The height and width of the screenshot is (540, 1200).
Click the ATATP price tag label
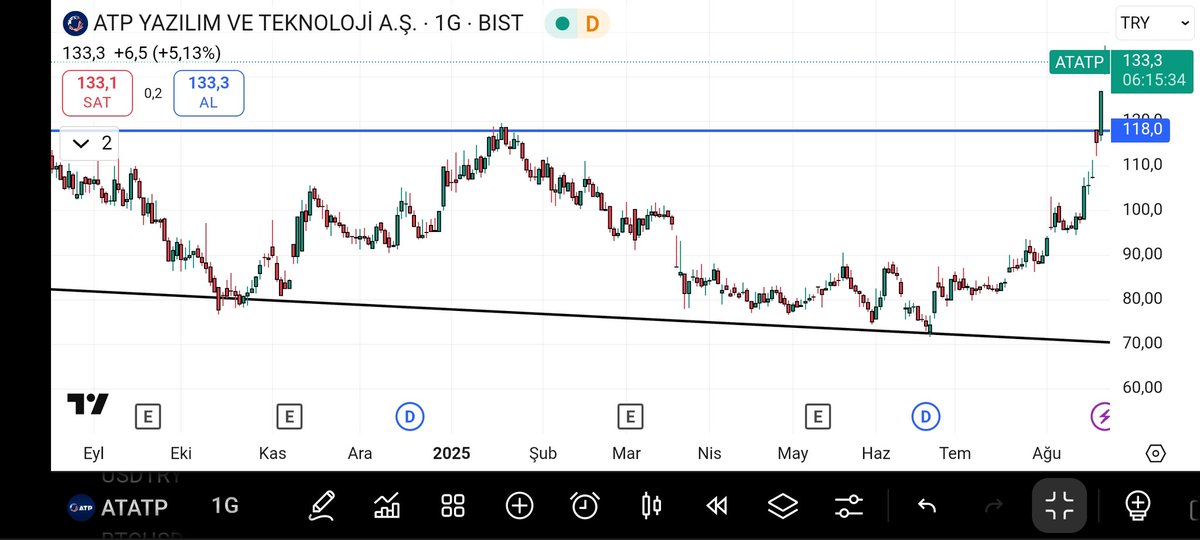1078,62
